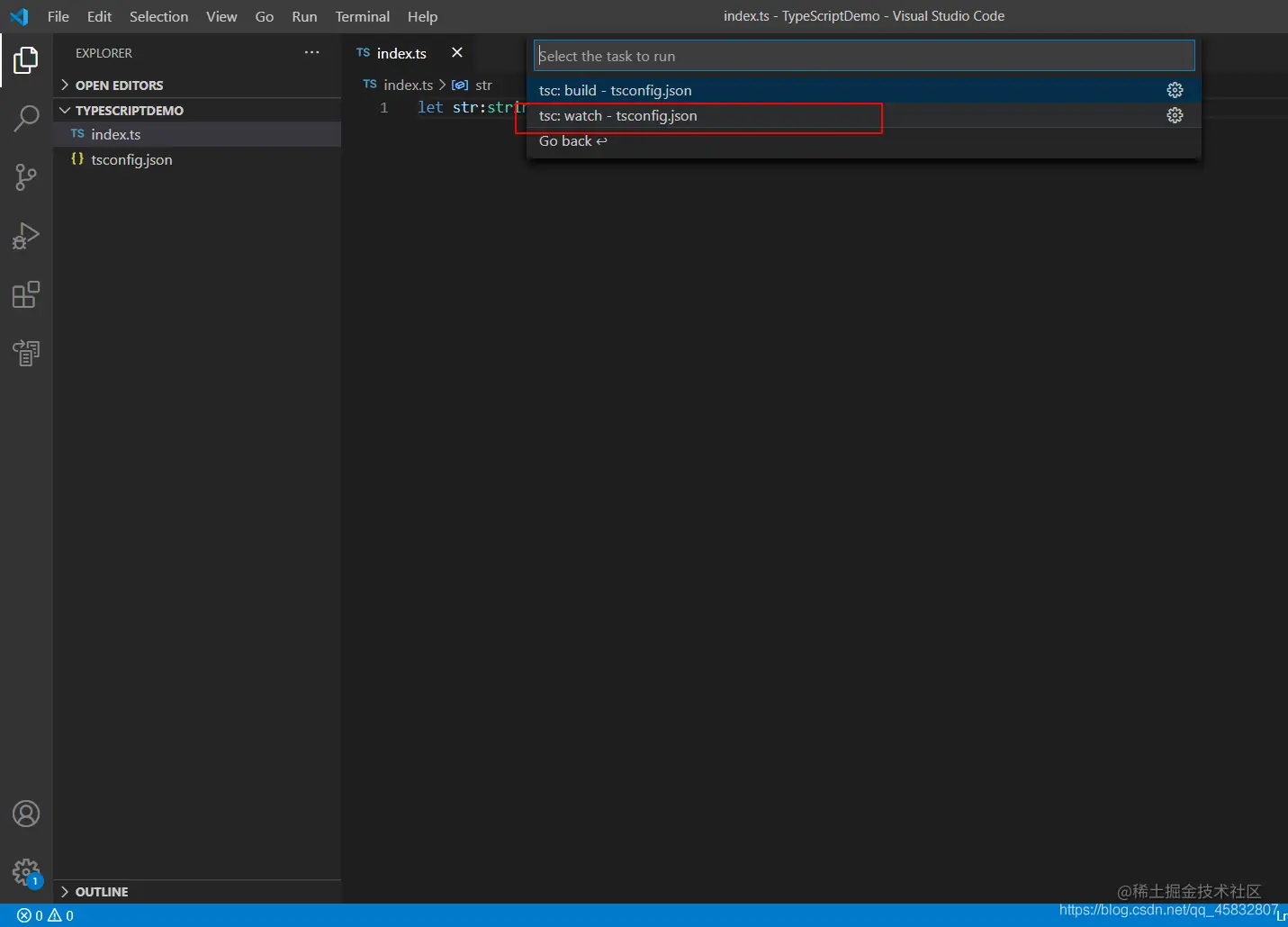Screen dimensions: 1288x927
Task: Choose Go back in task picker
Action: pos(864,140)
